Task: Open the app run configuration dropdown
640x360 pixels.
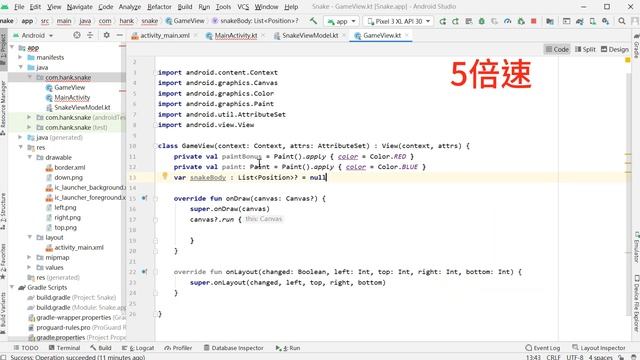Action: click(341, 21)
